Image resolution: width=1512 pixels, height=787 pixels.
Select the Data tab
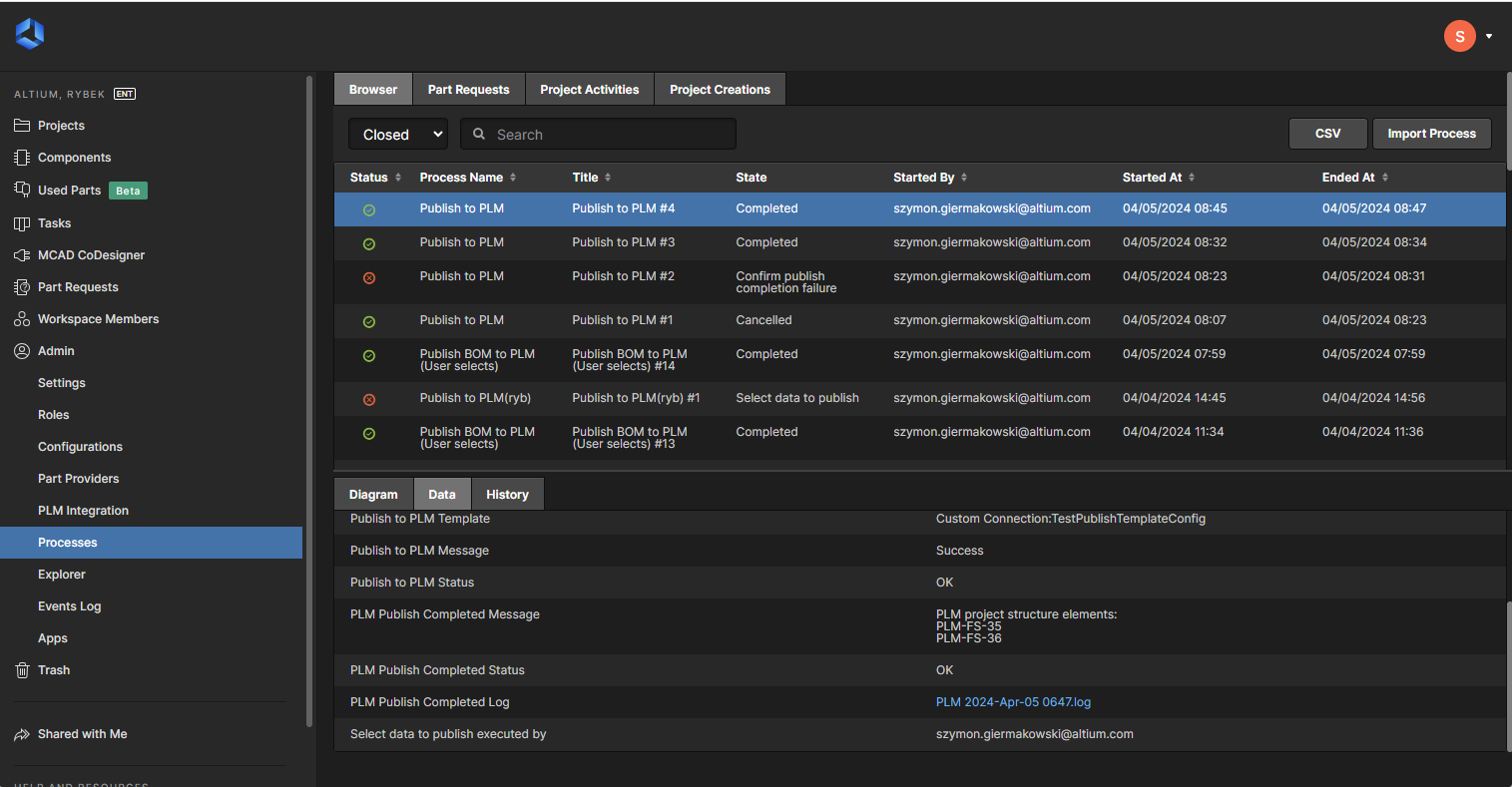pos(442,494)
